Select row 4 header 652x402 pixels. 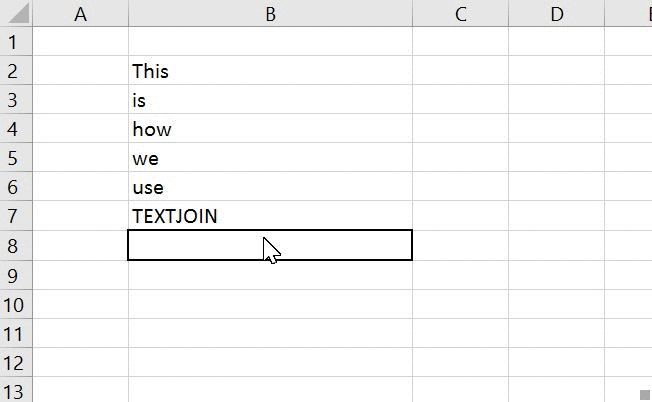pyautogui.click(x=14, y=129)
